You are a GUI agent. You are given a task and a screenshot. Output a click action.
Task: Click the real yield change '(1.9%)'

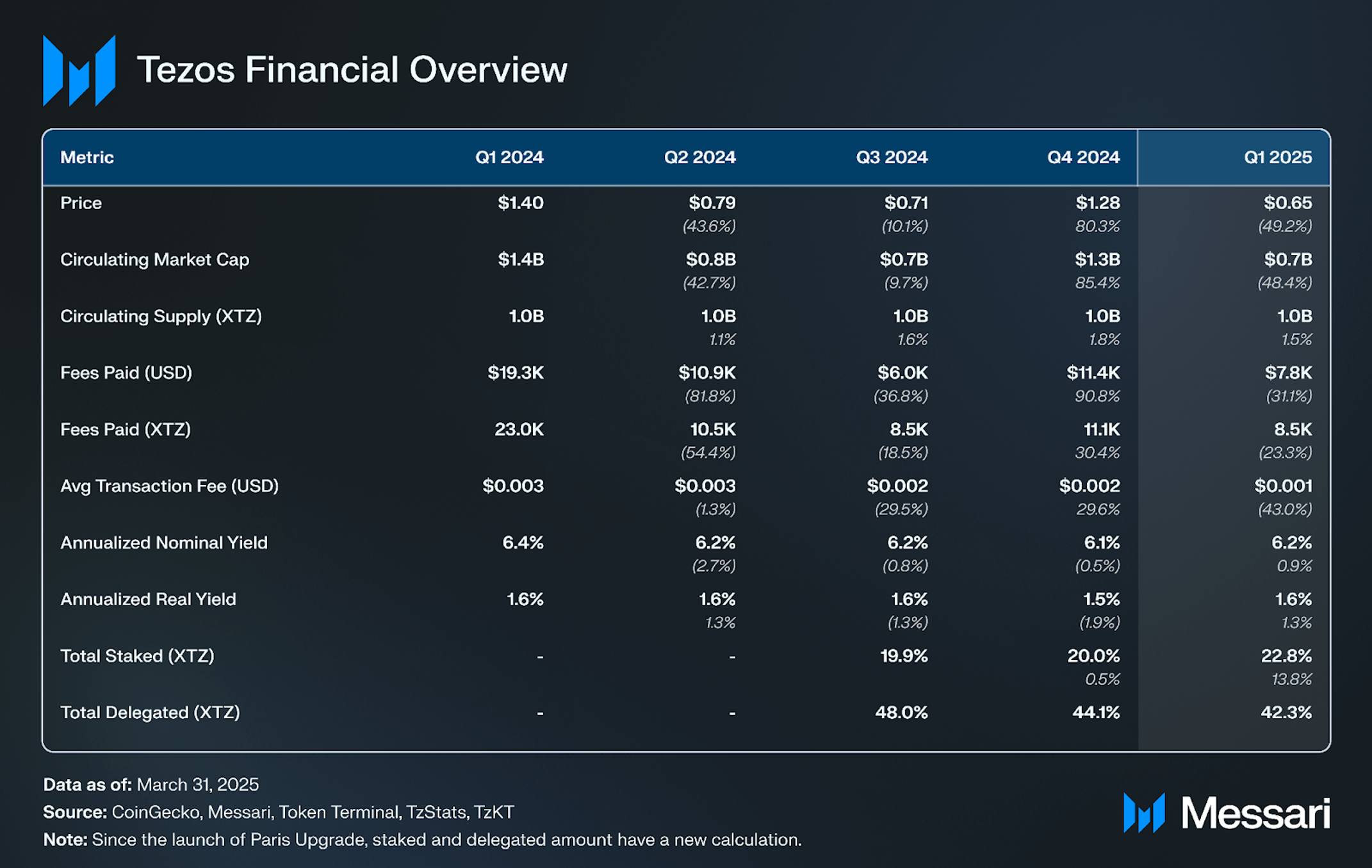[1100, 623]
